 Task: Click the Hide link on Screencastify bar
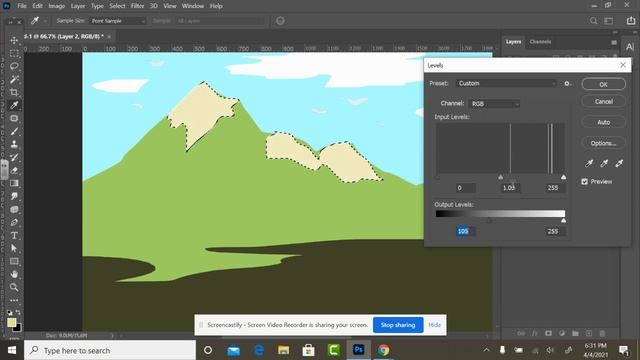click(434, 325)
